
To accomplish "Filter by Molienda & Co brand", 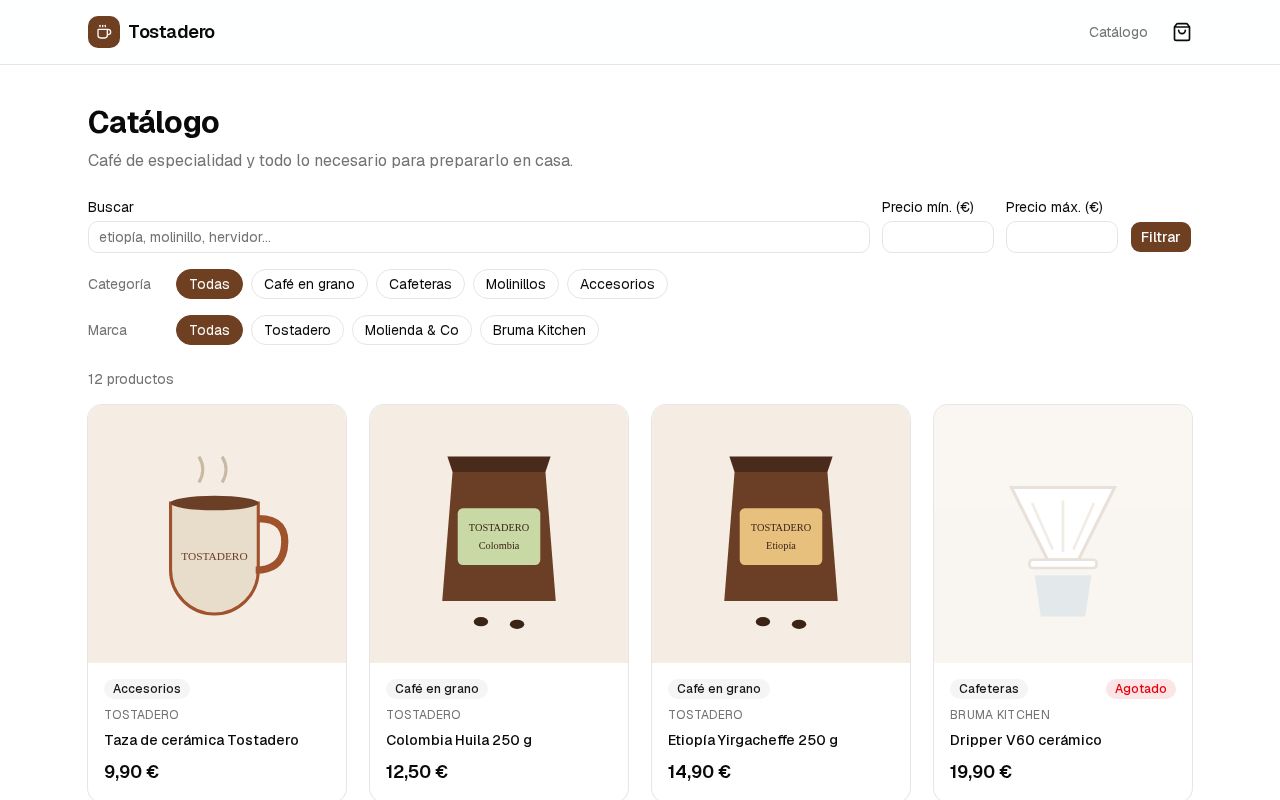I will coord(412,330).
